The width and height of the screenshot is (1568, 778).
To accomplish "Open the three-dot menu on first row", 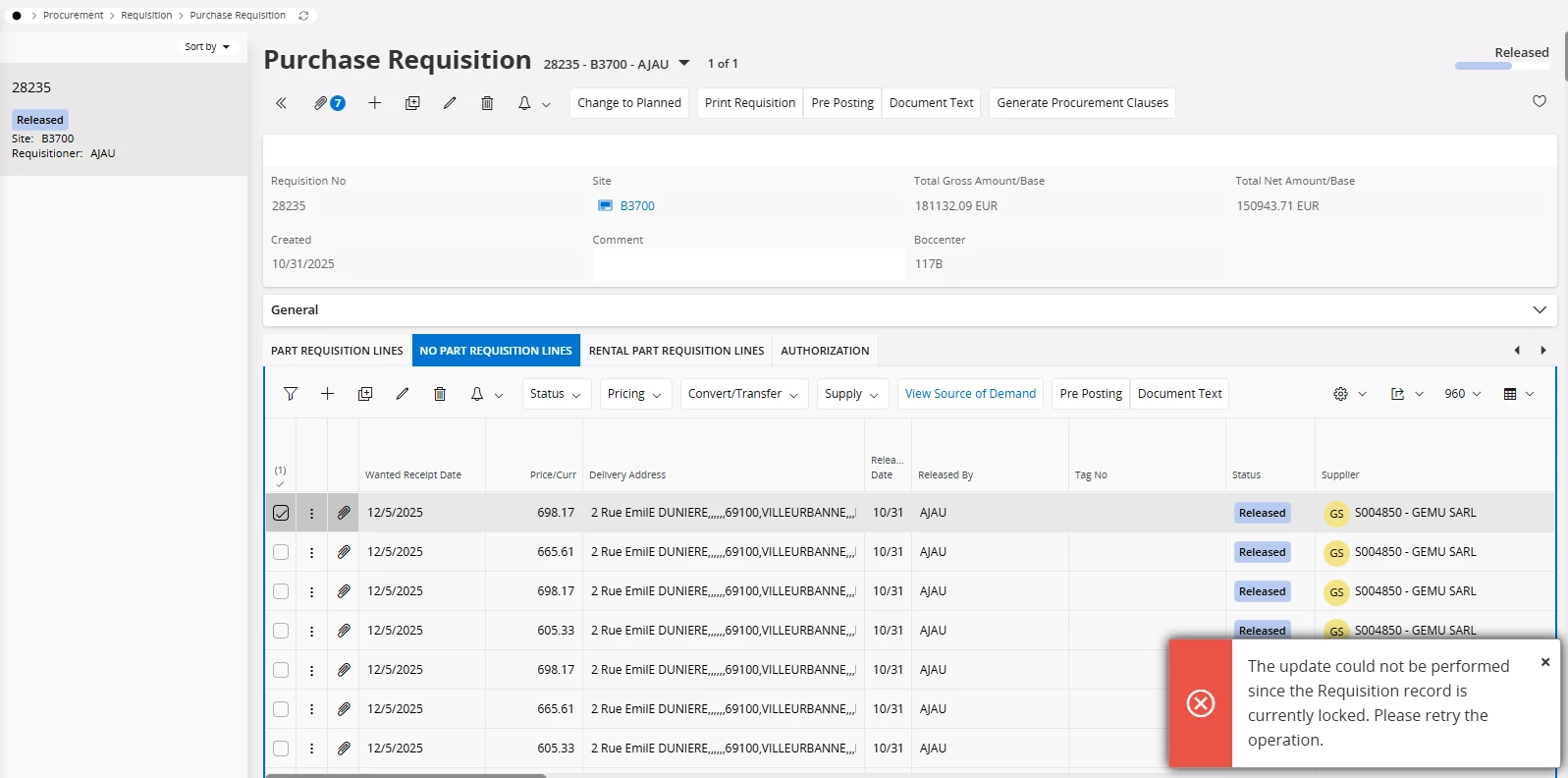I will pyautogui.click(x=312, y=513).
